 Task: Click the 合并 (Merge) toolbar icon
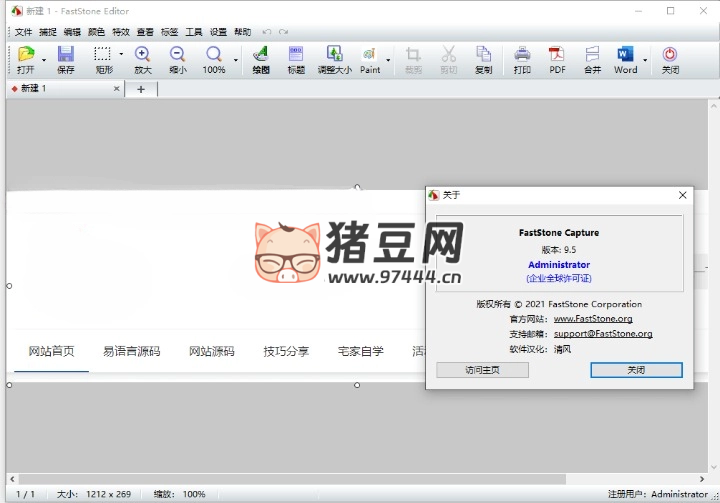(592, 59)
